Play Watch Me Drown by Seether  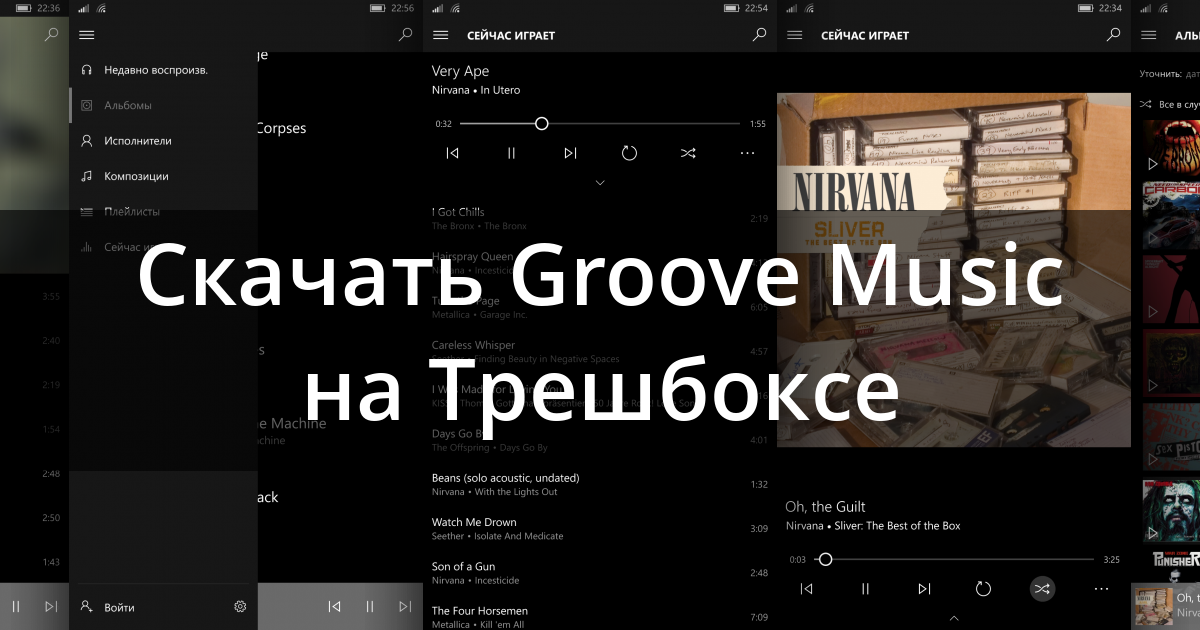point(600,528)
